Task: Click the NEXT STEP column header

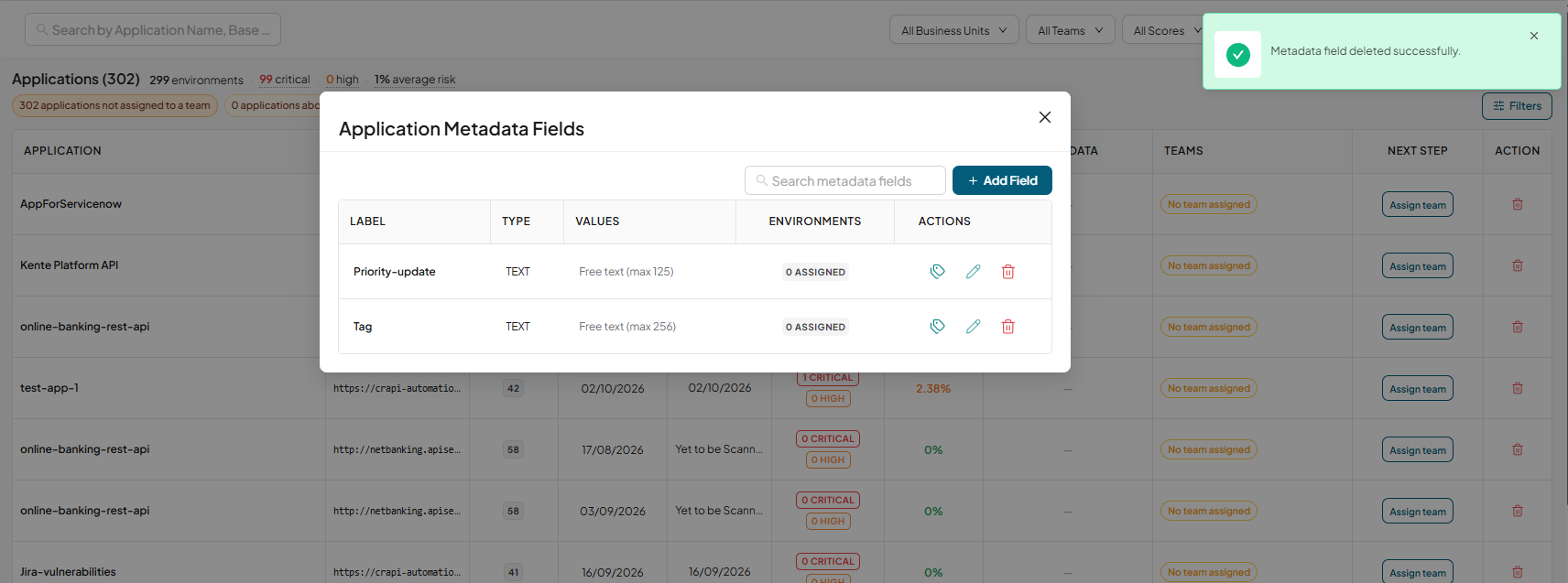Action: pyautogui.click(x=1417, y=151)
